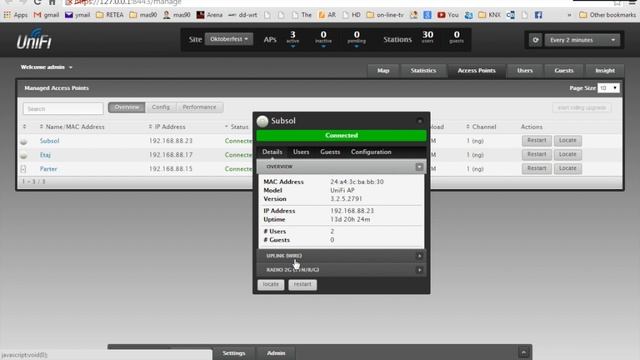Open the dd-wrt bookmark
Screen dimensions: 640x360
coord(243,15)
